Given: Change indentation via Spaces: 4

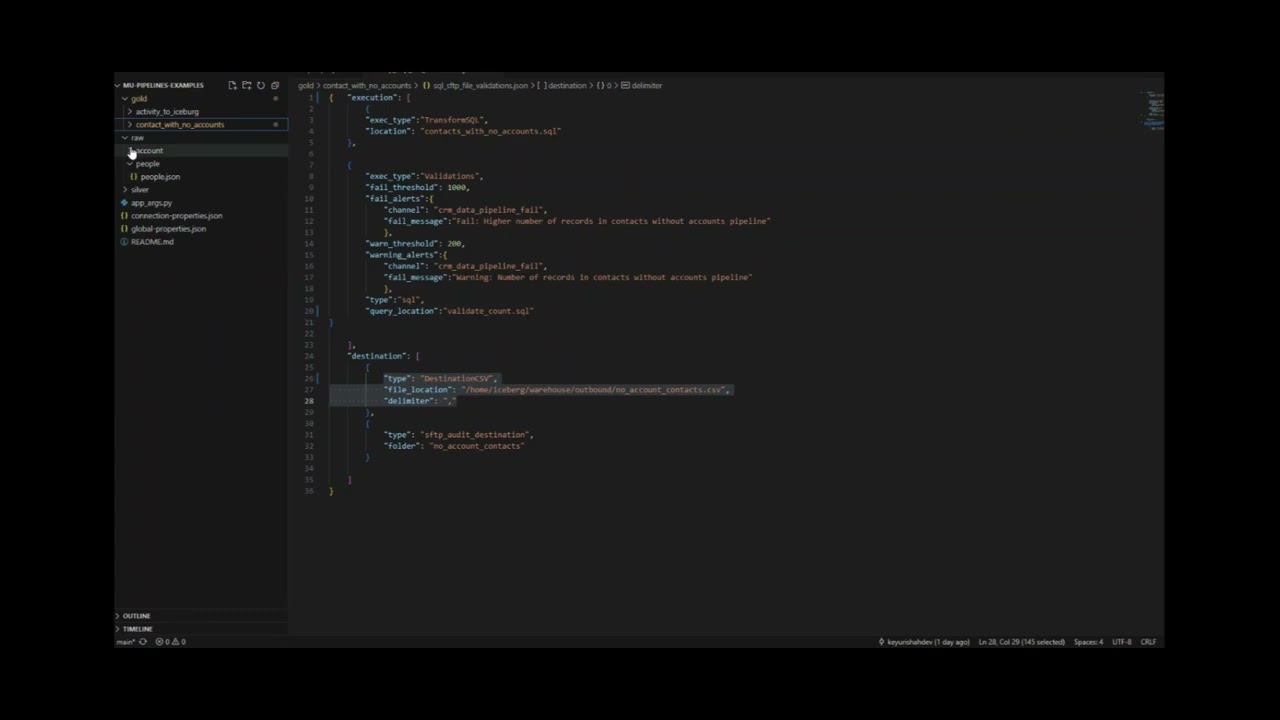Looking at the screenshot, I should point(1088,642).
